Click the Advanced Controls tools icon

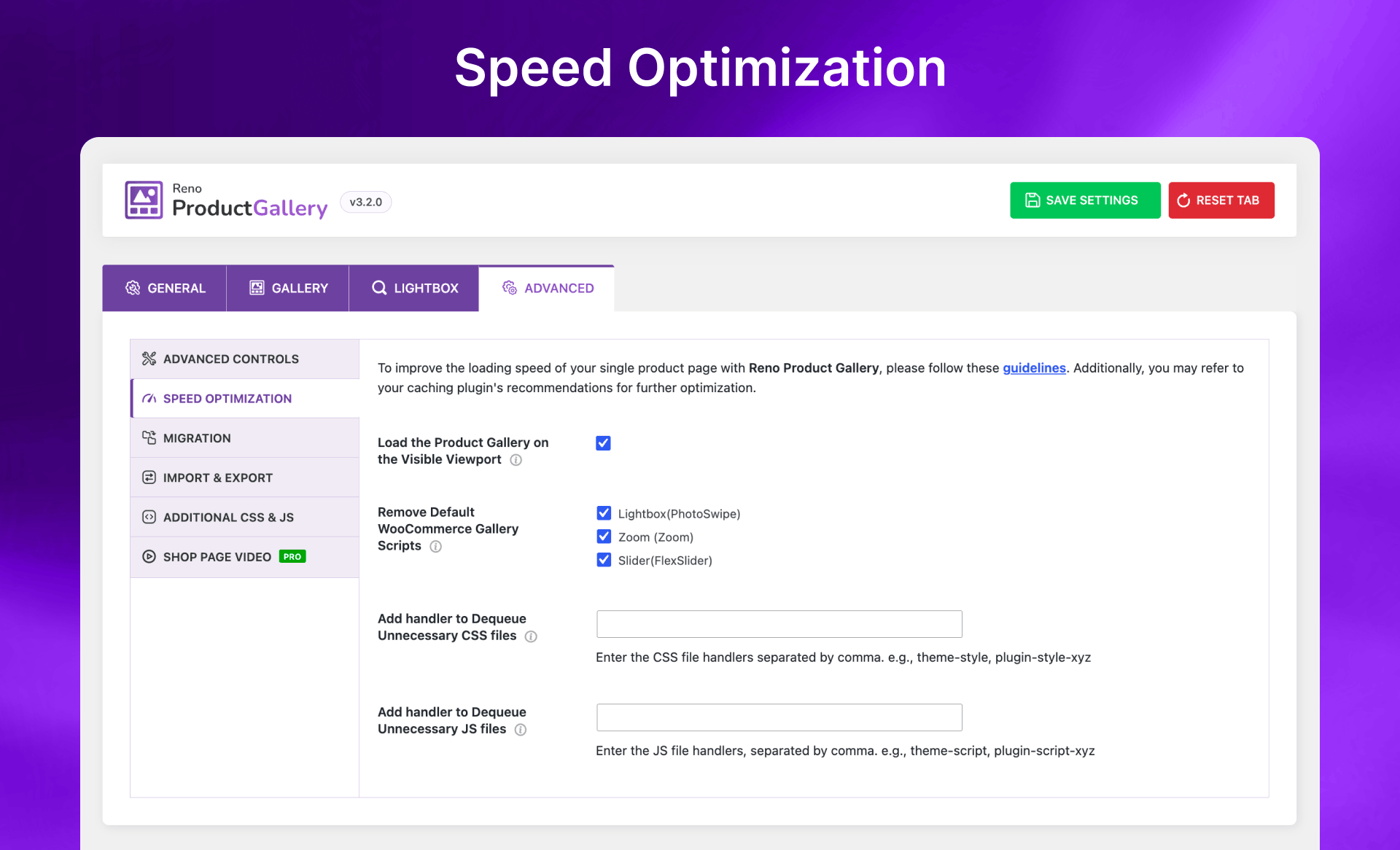149,359
